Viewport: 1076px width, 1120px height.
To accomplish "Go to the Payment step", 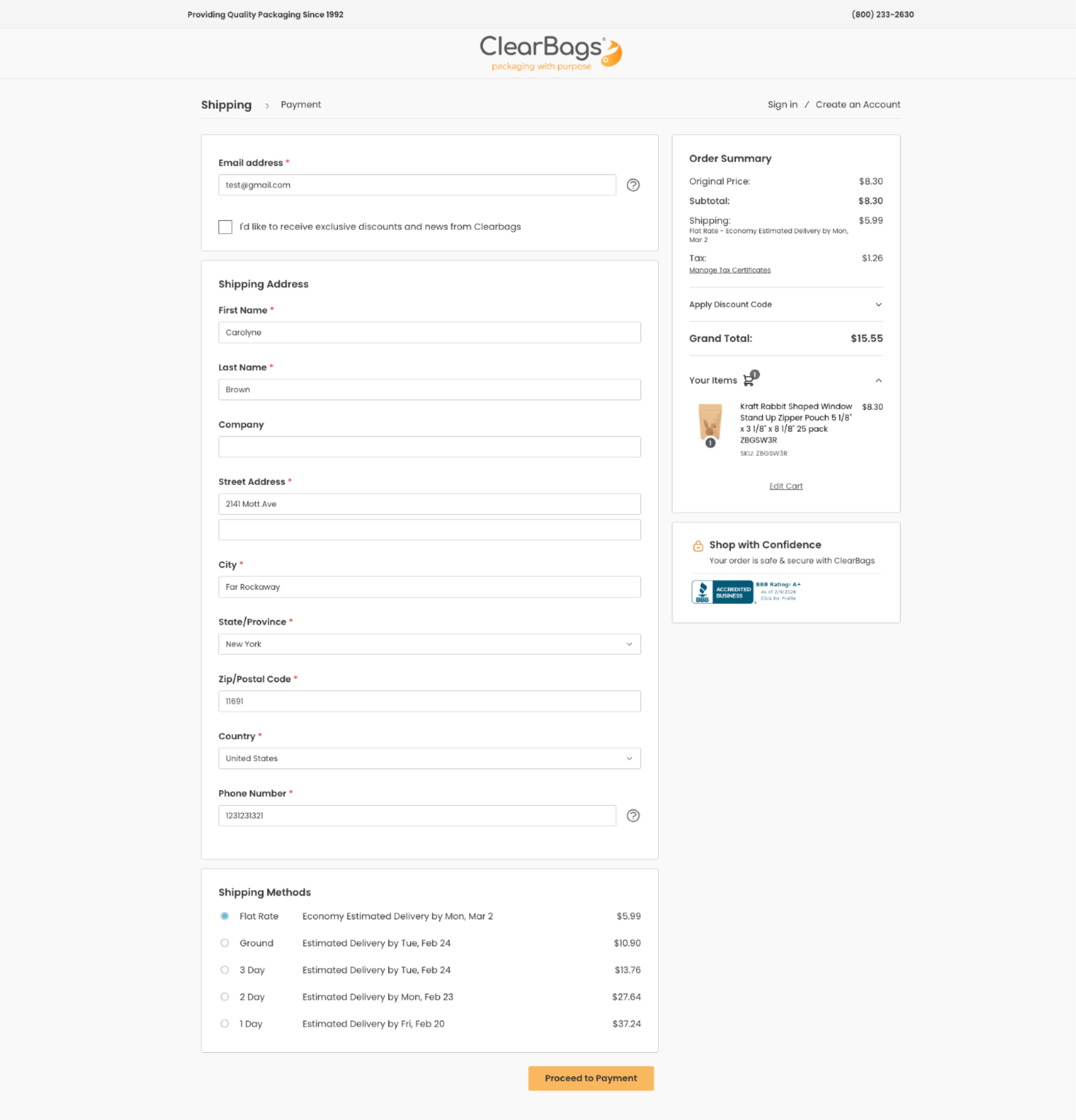I will (x=300, y=105).
